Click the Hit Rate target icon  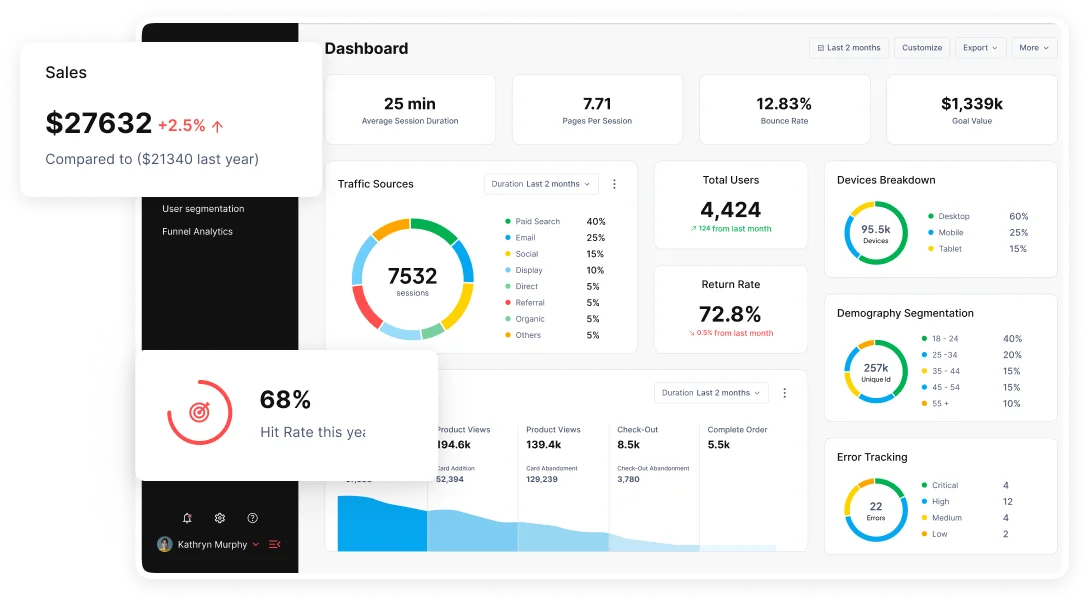pos(200,412)
